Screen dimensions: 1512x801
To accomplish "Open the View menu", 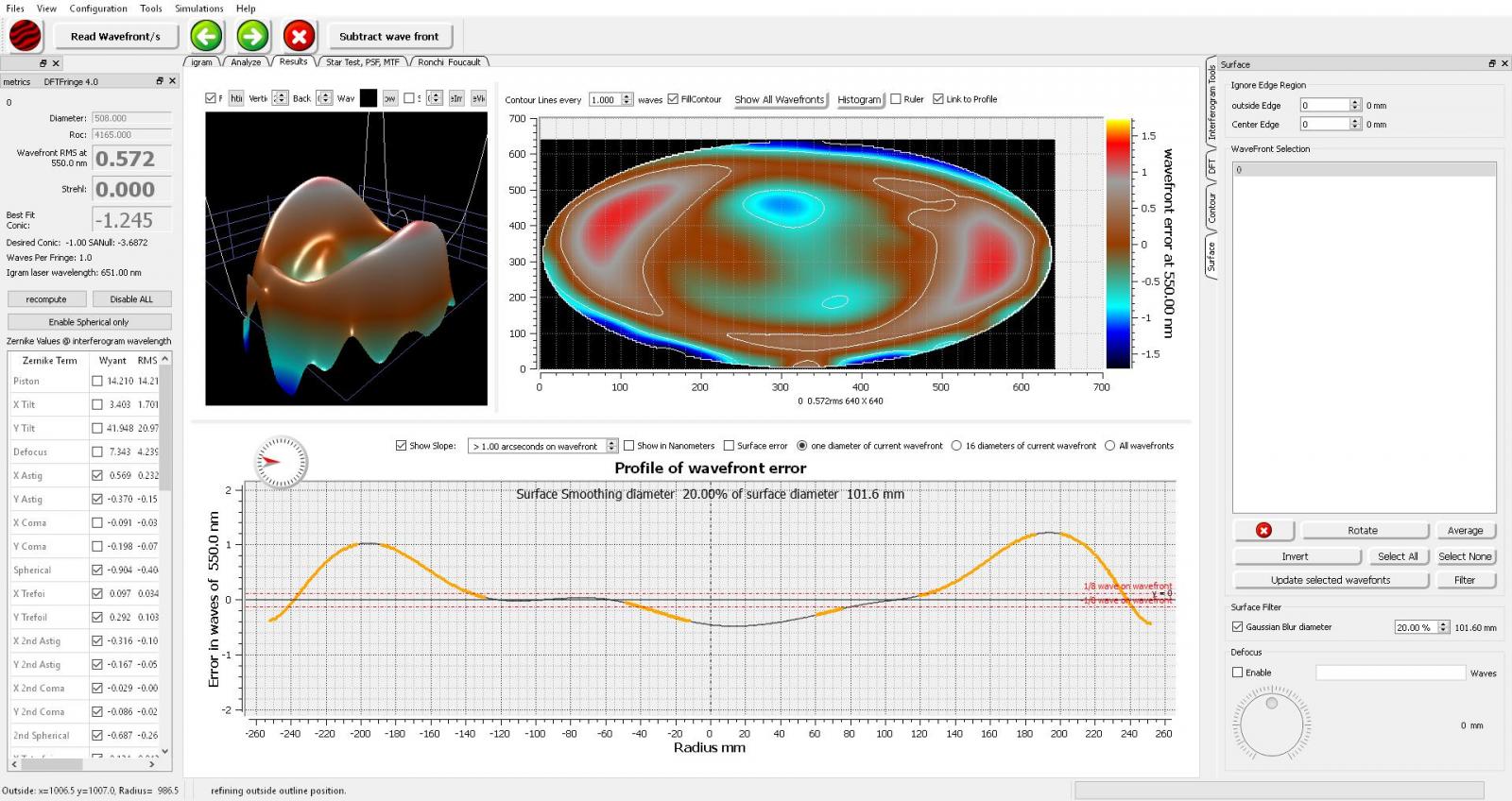I will tap(46, 9).
